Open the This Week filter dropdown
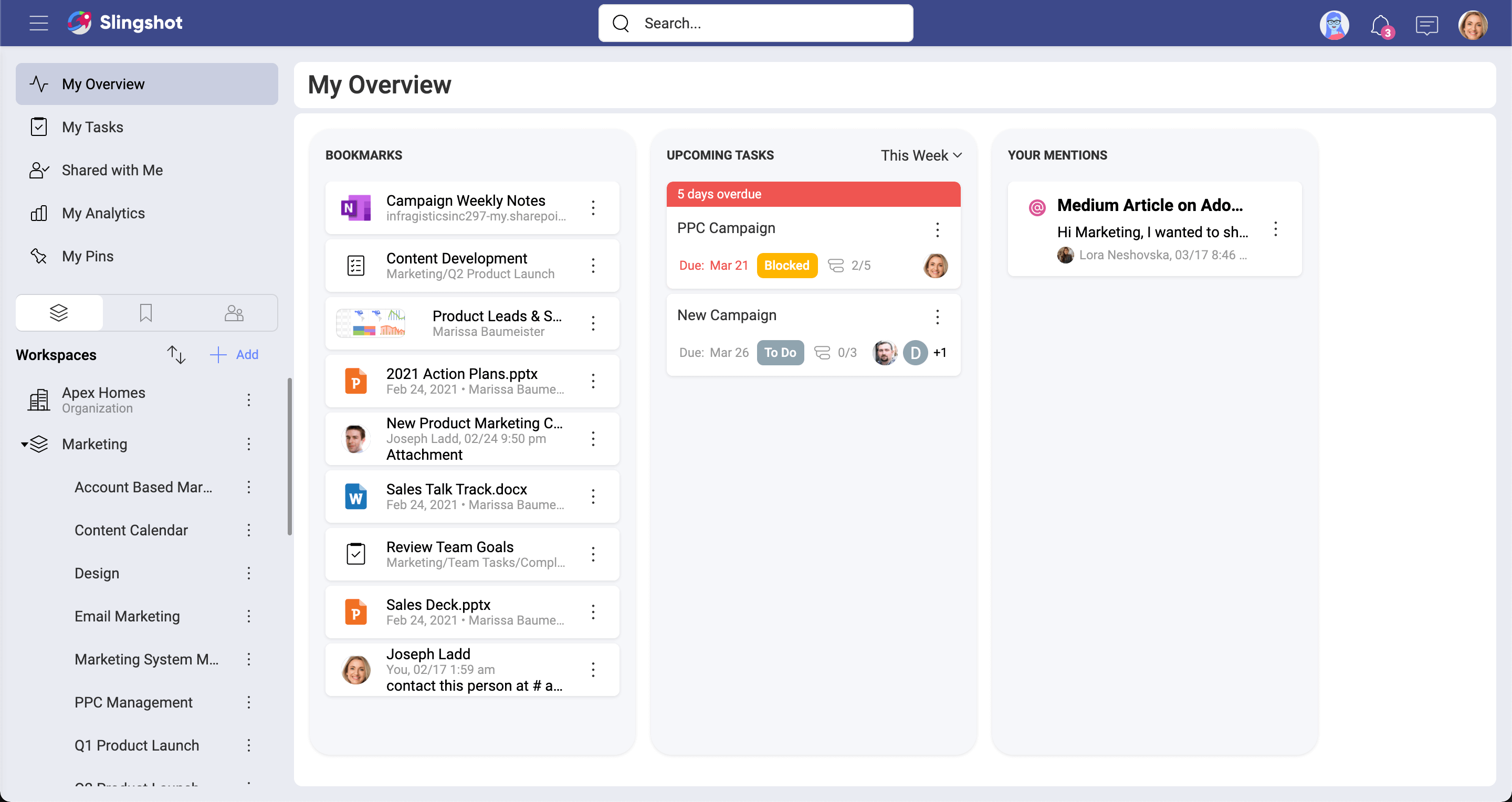This screenshot has height=802, width=1512. 920,155
